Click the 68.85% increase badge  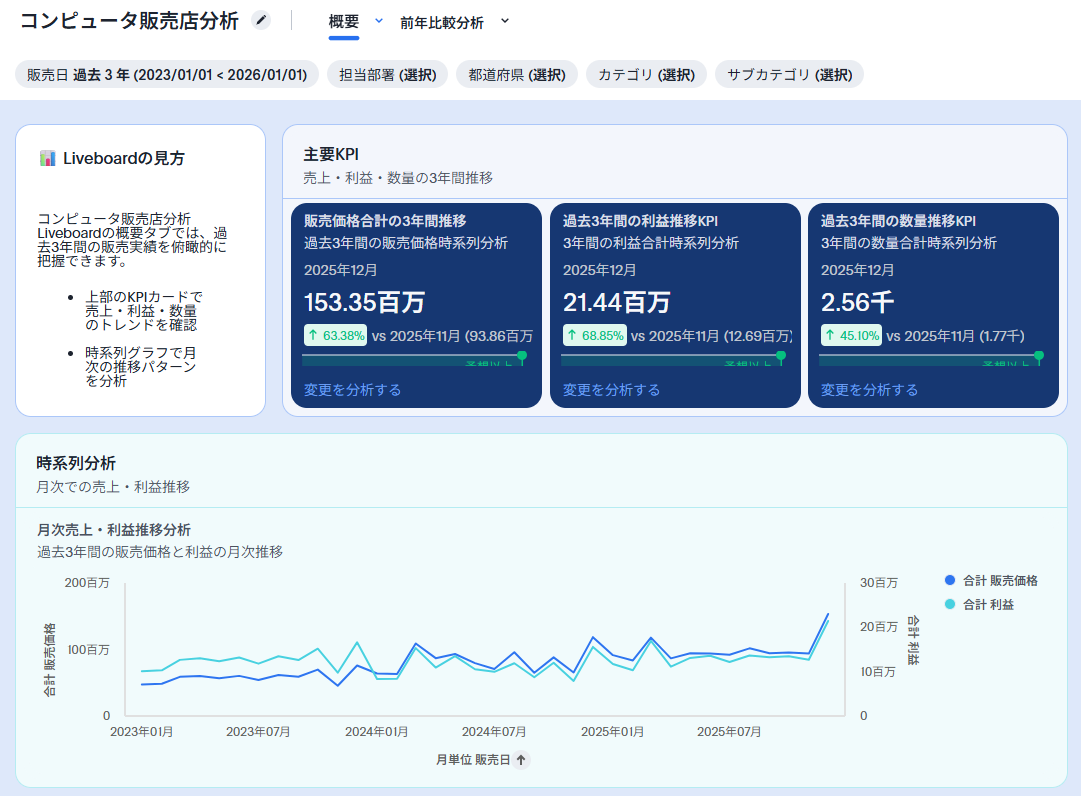click(x=594, y=336)
